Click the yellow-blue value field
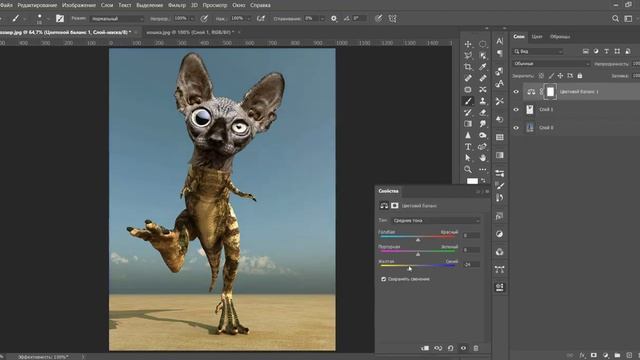Screen dimensions: 640x360 [471, 264]
